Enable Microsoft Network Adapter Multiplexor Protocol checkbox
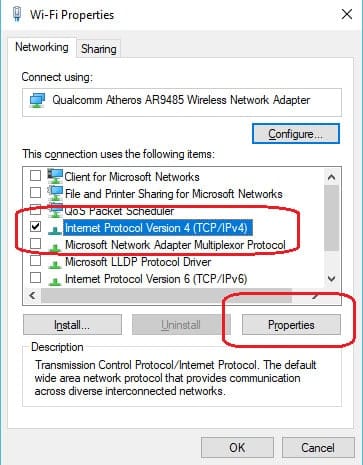363x465 pixels. click(35, 244)
